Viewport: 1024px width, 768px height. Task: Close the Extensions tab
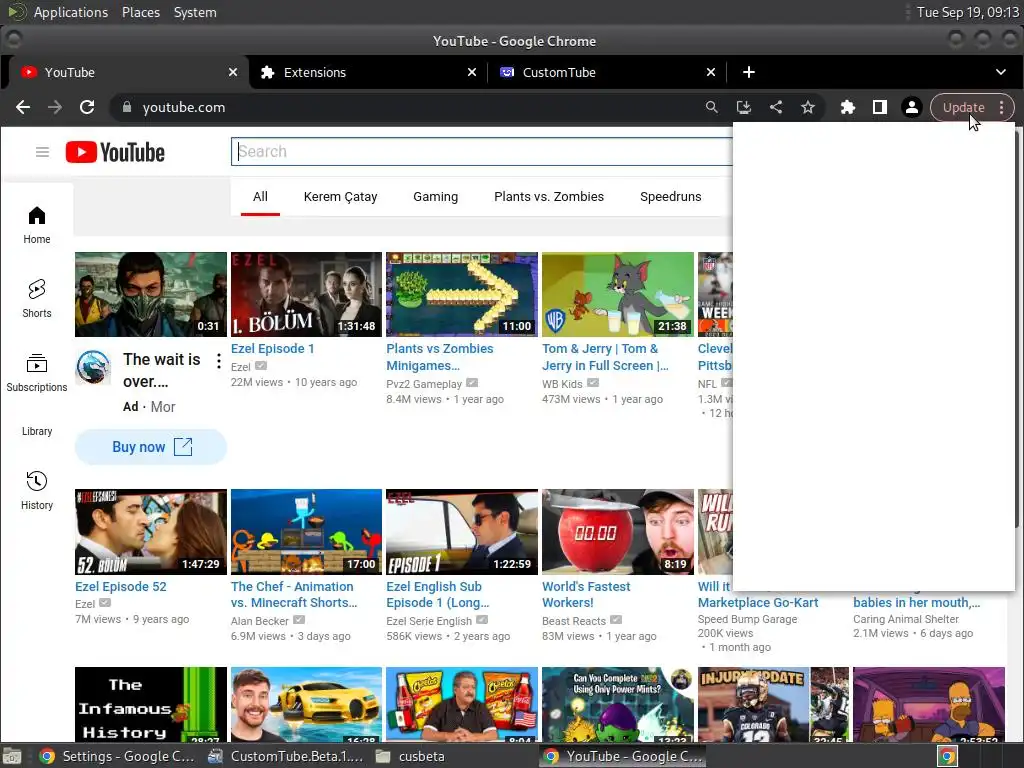click(472, 72)
